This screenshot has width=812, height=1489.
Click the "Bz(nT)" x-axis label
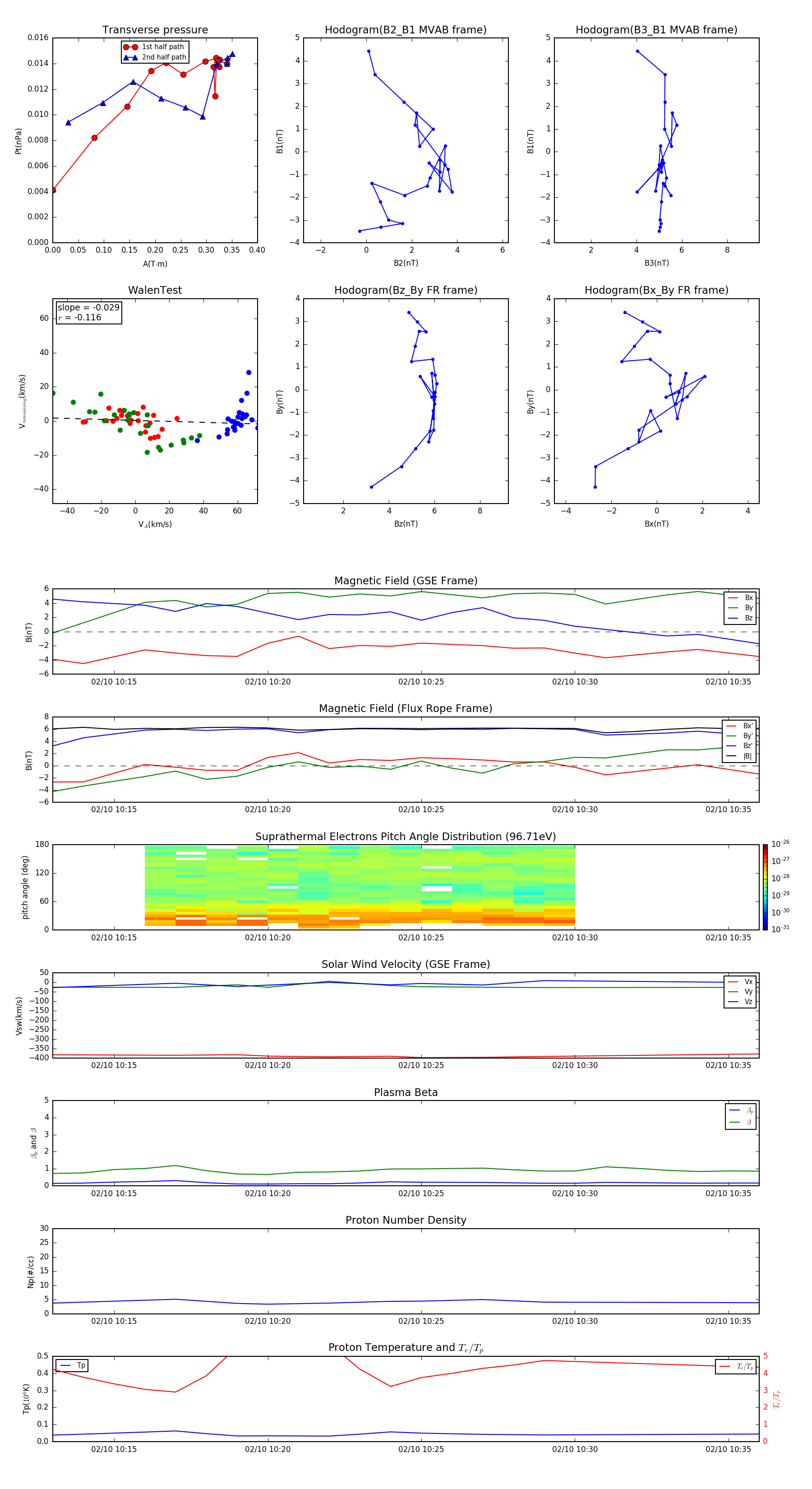point(406,524)
